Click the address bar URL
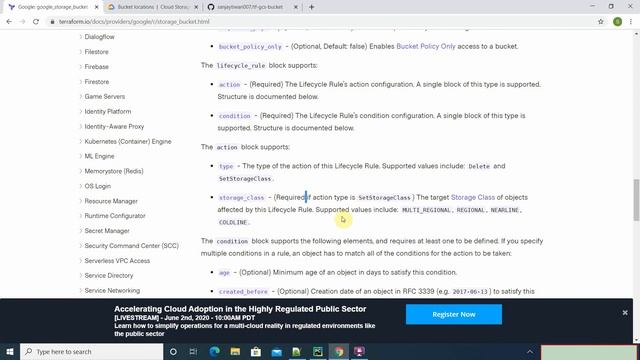This screenshot has height=360, width=640. [134, 22]
